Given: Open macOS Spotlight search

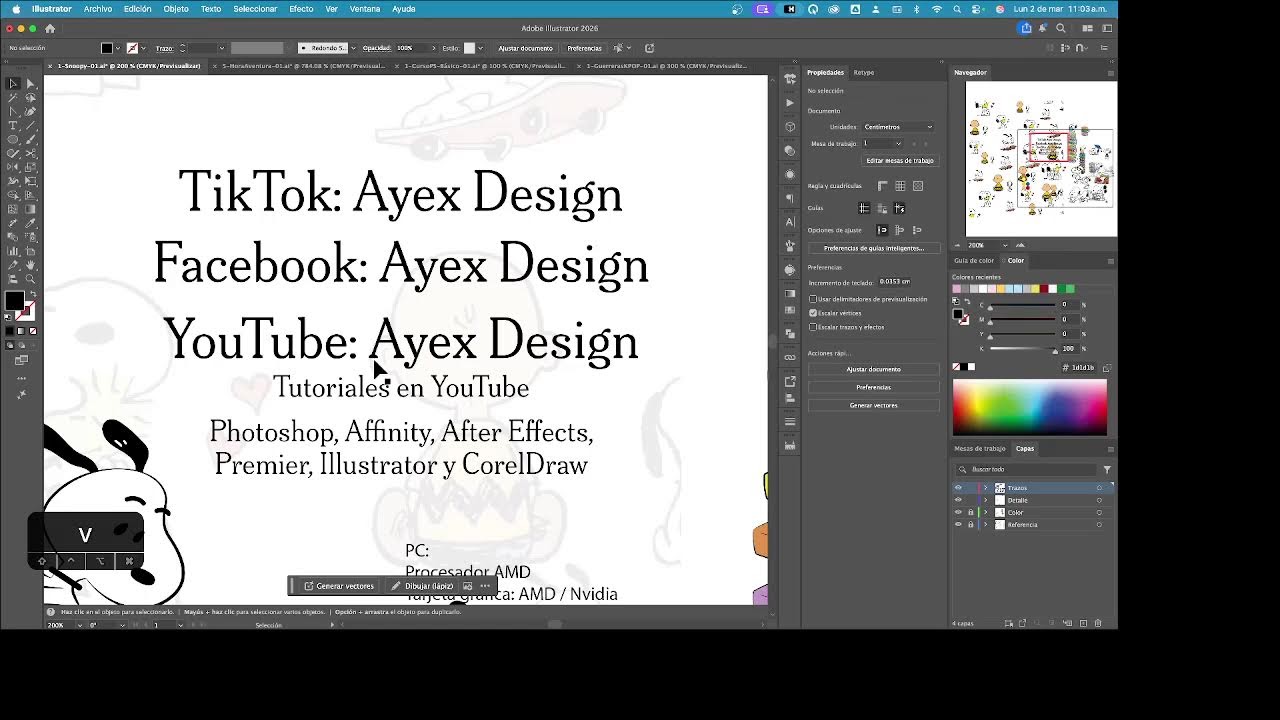Looking at the screenshot, I should click(957, 9).
